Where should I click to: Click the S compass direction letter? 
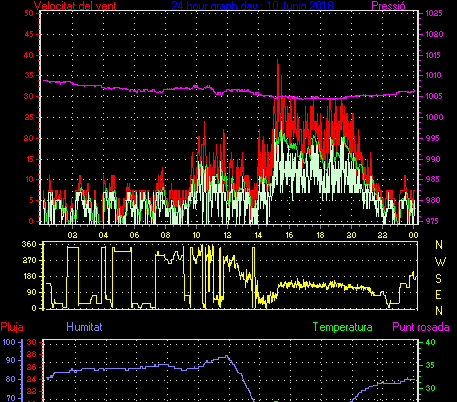[439, 278]
